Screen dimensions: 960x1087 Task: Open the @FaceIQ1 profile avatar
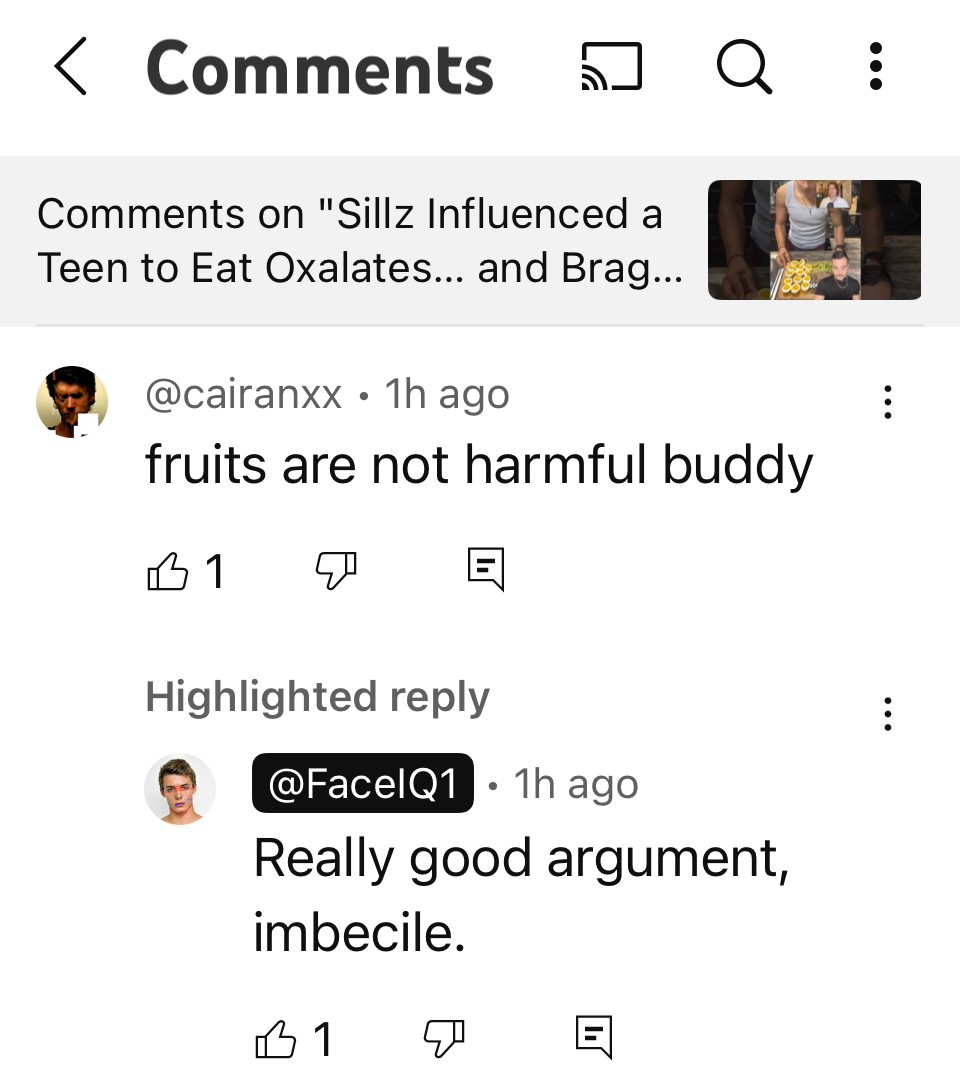(180, 789)
